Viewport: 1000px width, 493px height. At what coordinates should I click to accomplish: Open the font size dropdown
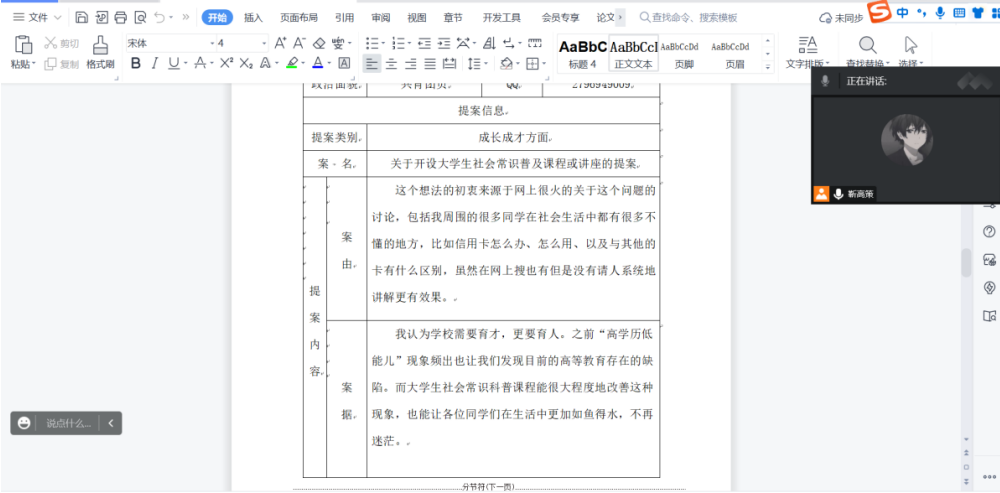point(241,43)
